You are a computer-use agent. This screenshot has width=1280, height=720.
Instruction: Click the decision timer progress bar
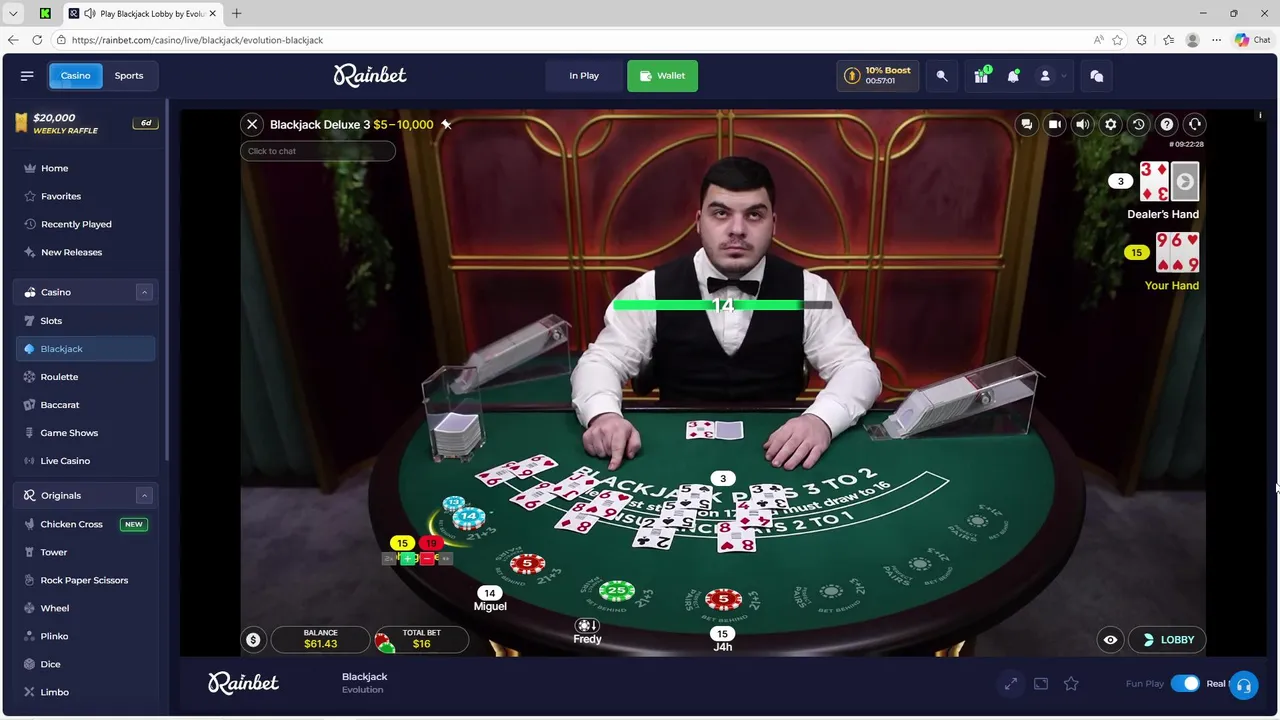(722, 305)
